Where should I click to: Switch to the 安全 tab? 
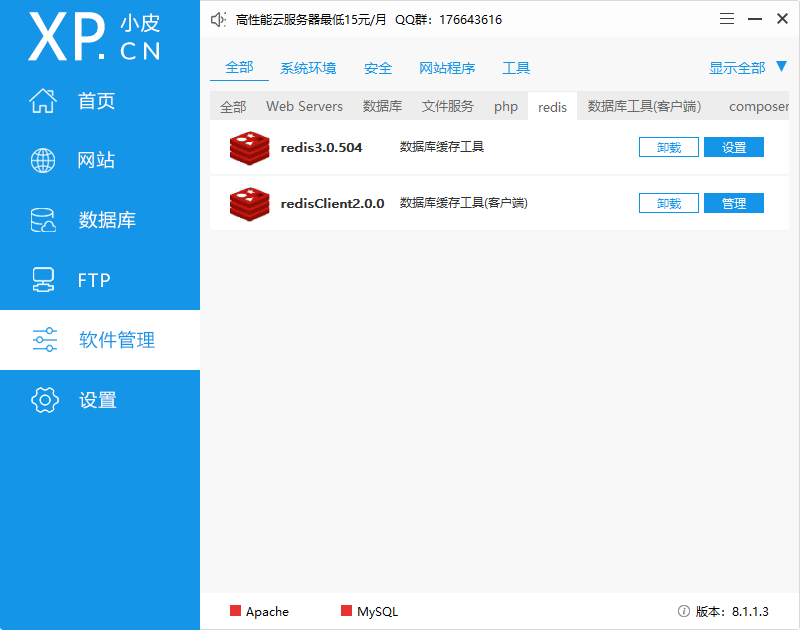pyautogui.click(x=378, y=68)
